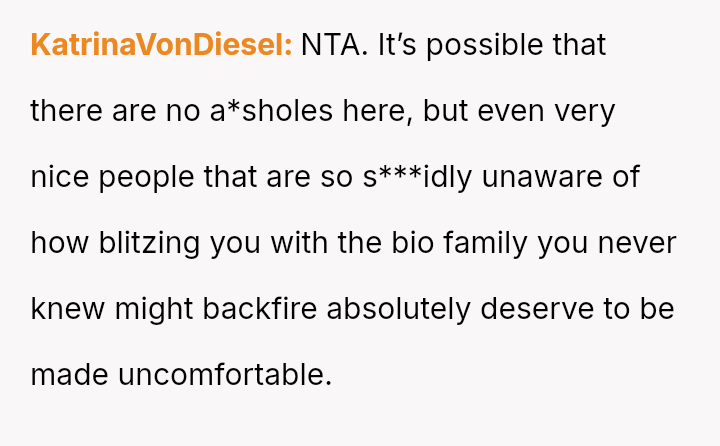Click the word "nice" in the comment

coord(58,177)
